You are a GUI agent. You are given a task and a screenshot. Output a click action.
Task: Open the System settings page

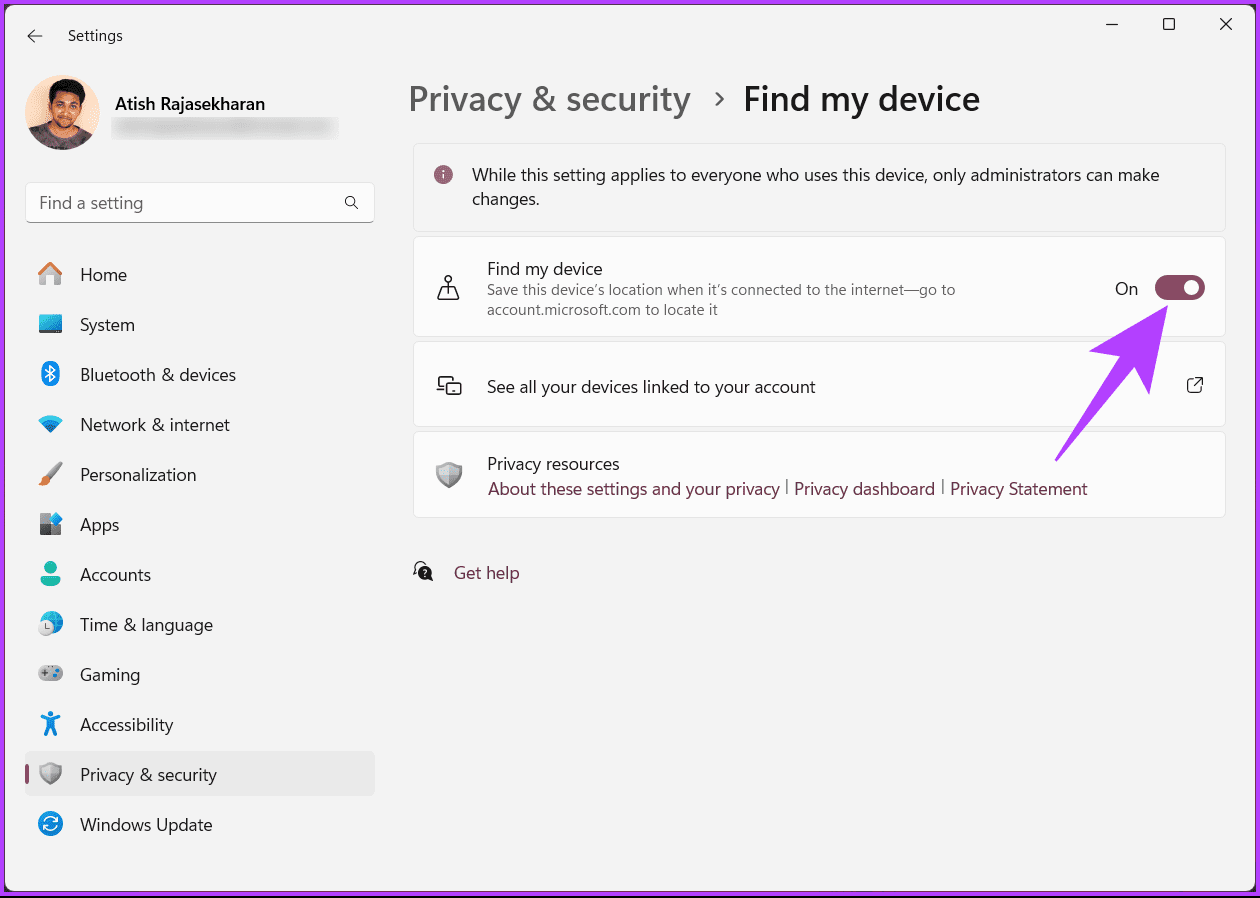[x=200, y=325]
